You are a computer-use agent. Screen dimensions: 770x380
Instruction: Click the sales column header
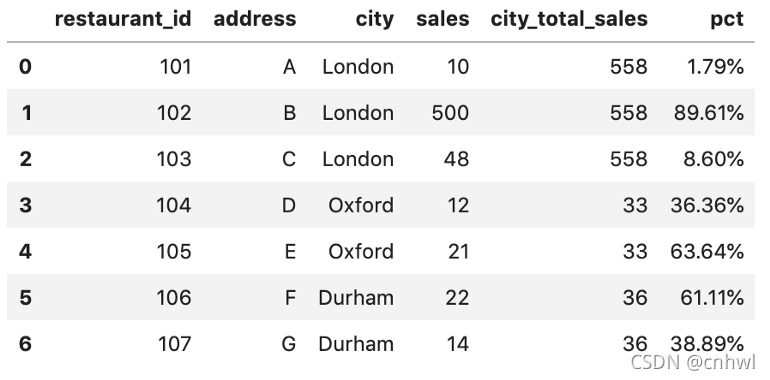442,19
